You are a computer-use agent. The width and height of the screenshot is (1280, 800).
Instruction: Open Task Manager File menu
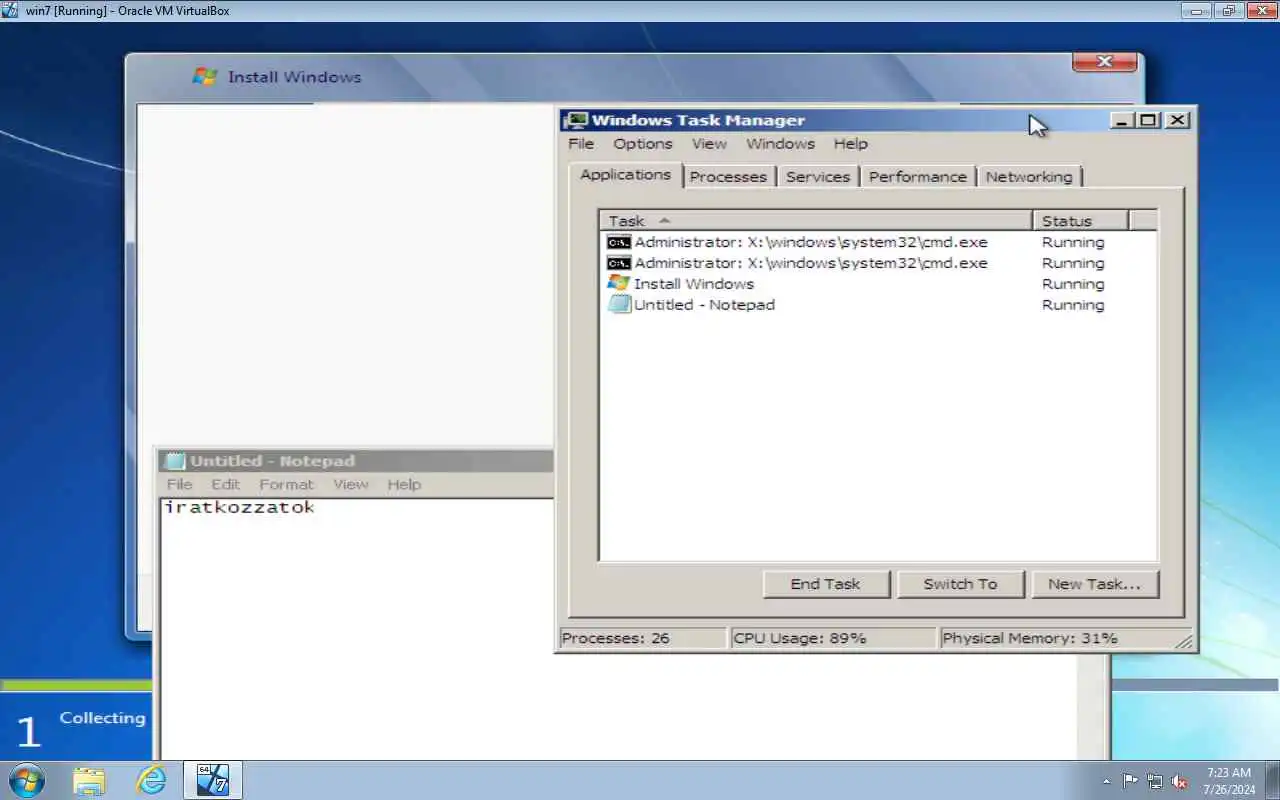(x=581, y=144)
